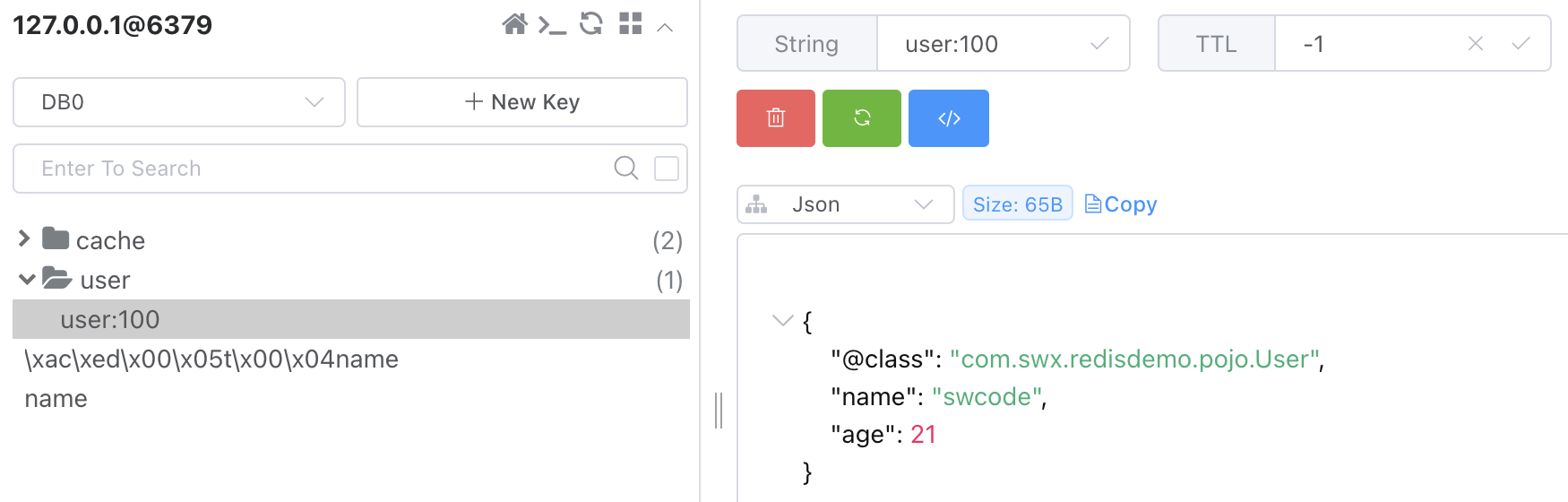Click the search magnifier icon
1568x502 pixels.
click(x=626, y=168)
